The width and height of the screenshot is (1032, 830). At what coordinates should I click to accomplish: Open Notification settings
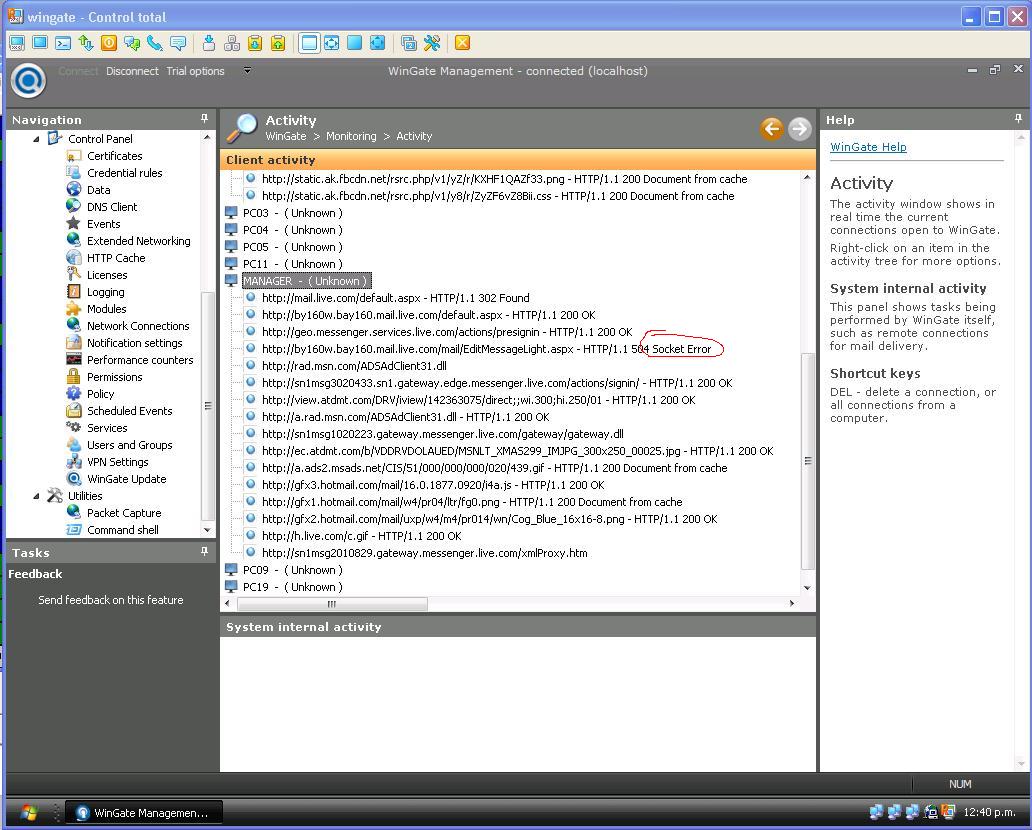(x=135, y=344)
